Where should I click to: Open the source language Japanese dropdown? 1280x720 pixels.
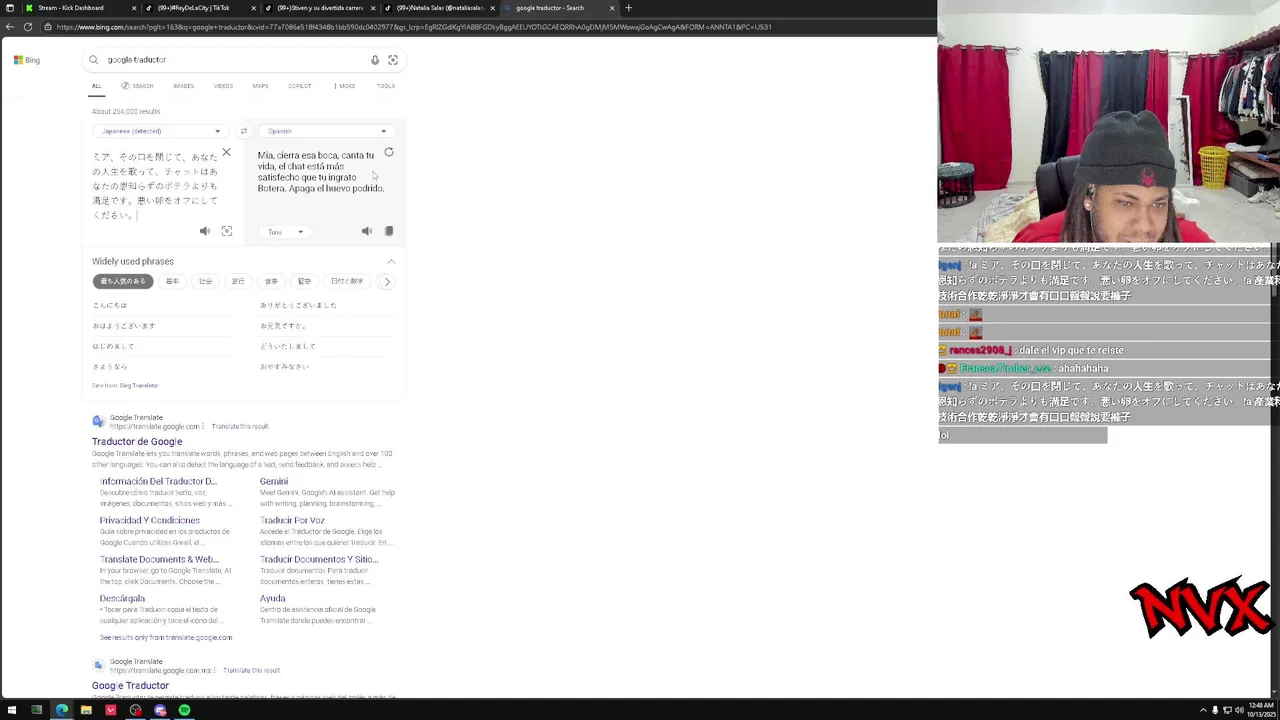160,131
